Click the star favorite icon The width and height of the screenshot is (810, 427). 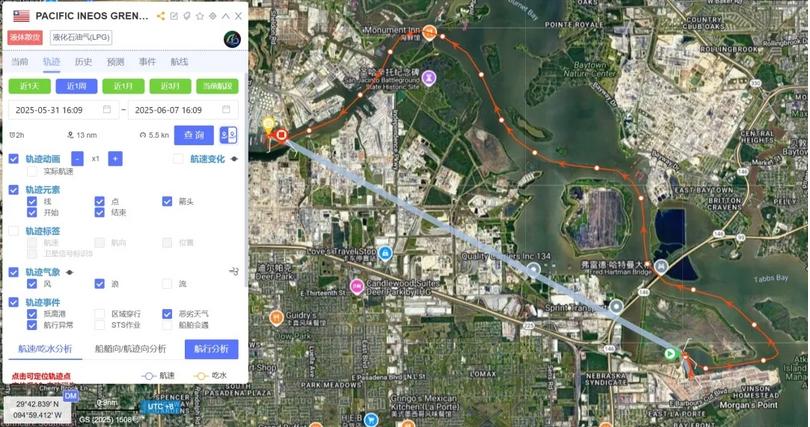click(200, 16)
